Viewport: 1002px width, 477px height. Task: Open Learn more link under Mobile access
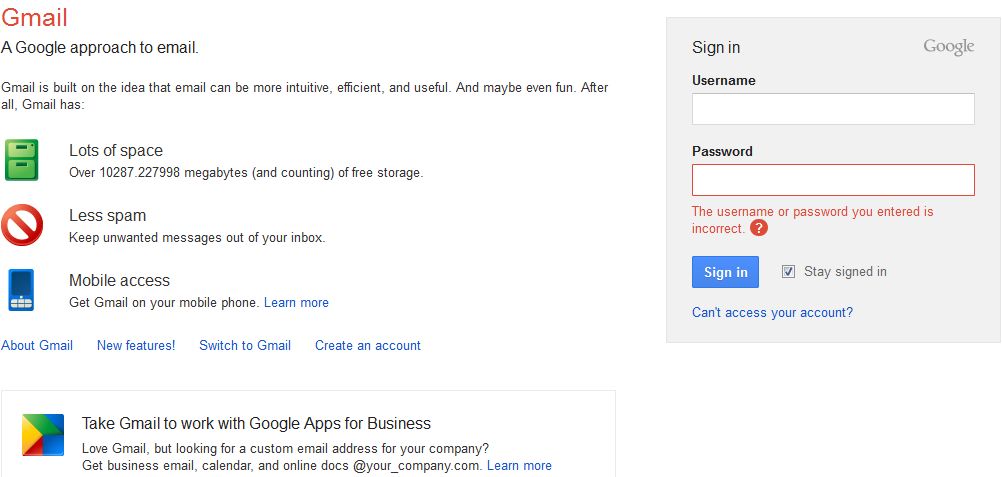click(296, 302)
